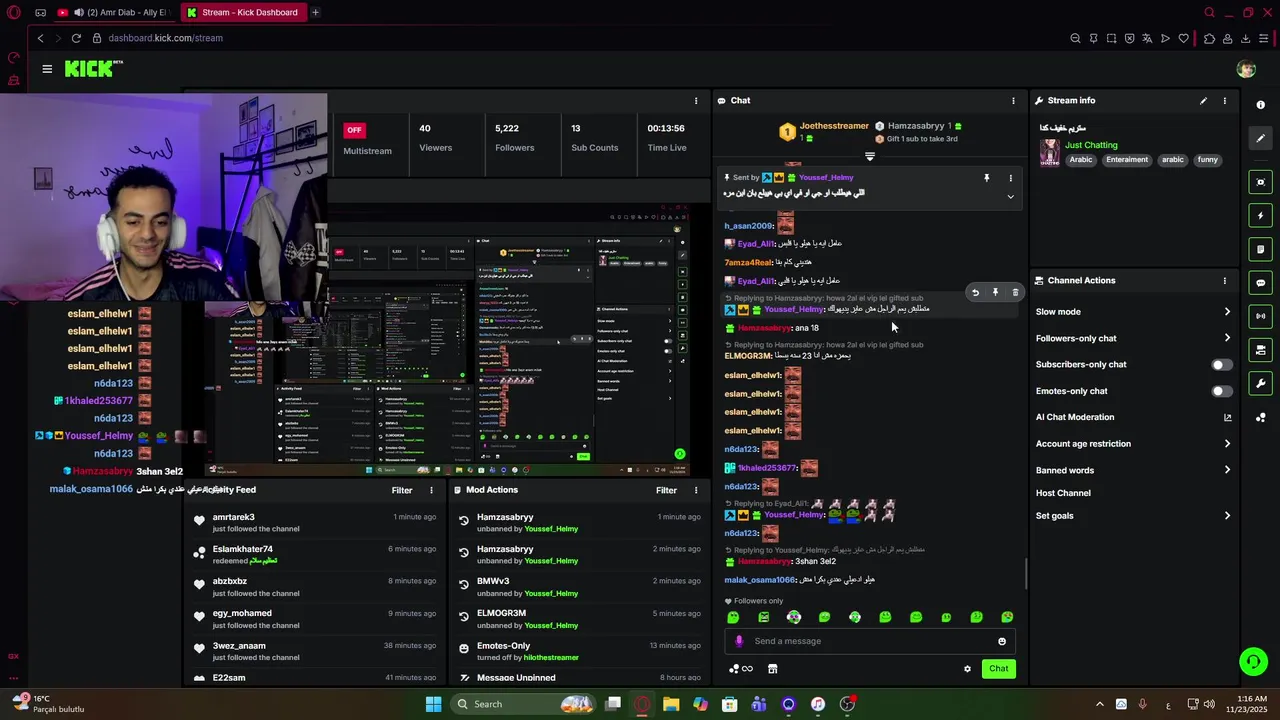Delete the hovered chat message
Viewport: 1280px width, 720px height.
click(1015, 293)
